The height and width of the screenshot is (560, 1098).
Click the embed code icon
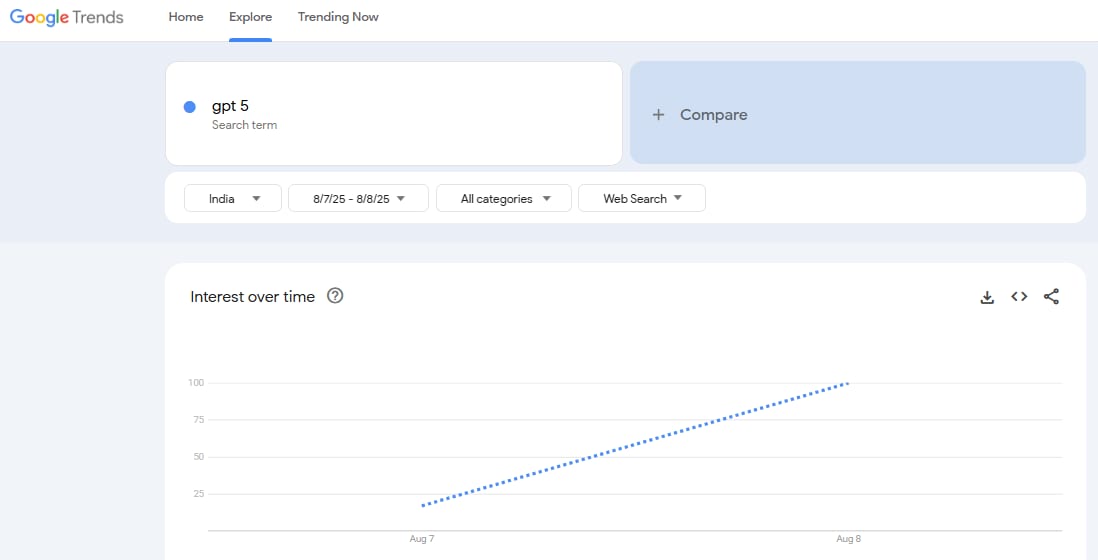tap(1019, 297)
